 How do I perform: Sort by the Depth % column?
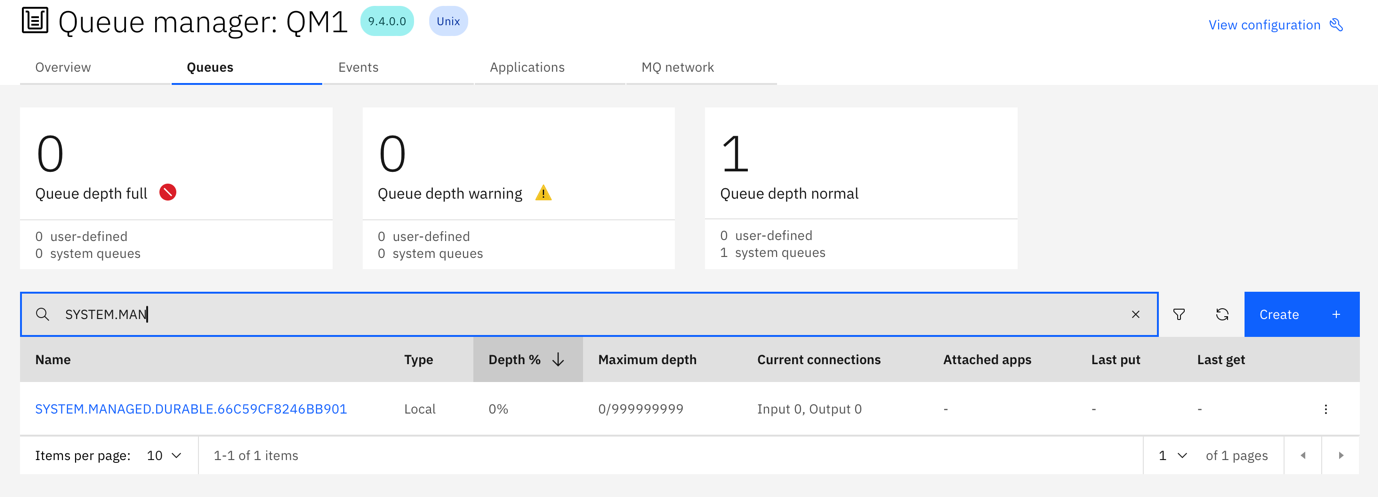[x=527, y=360]
